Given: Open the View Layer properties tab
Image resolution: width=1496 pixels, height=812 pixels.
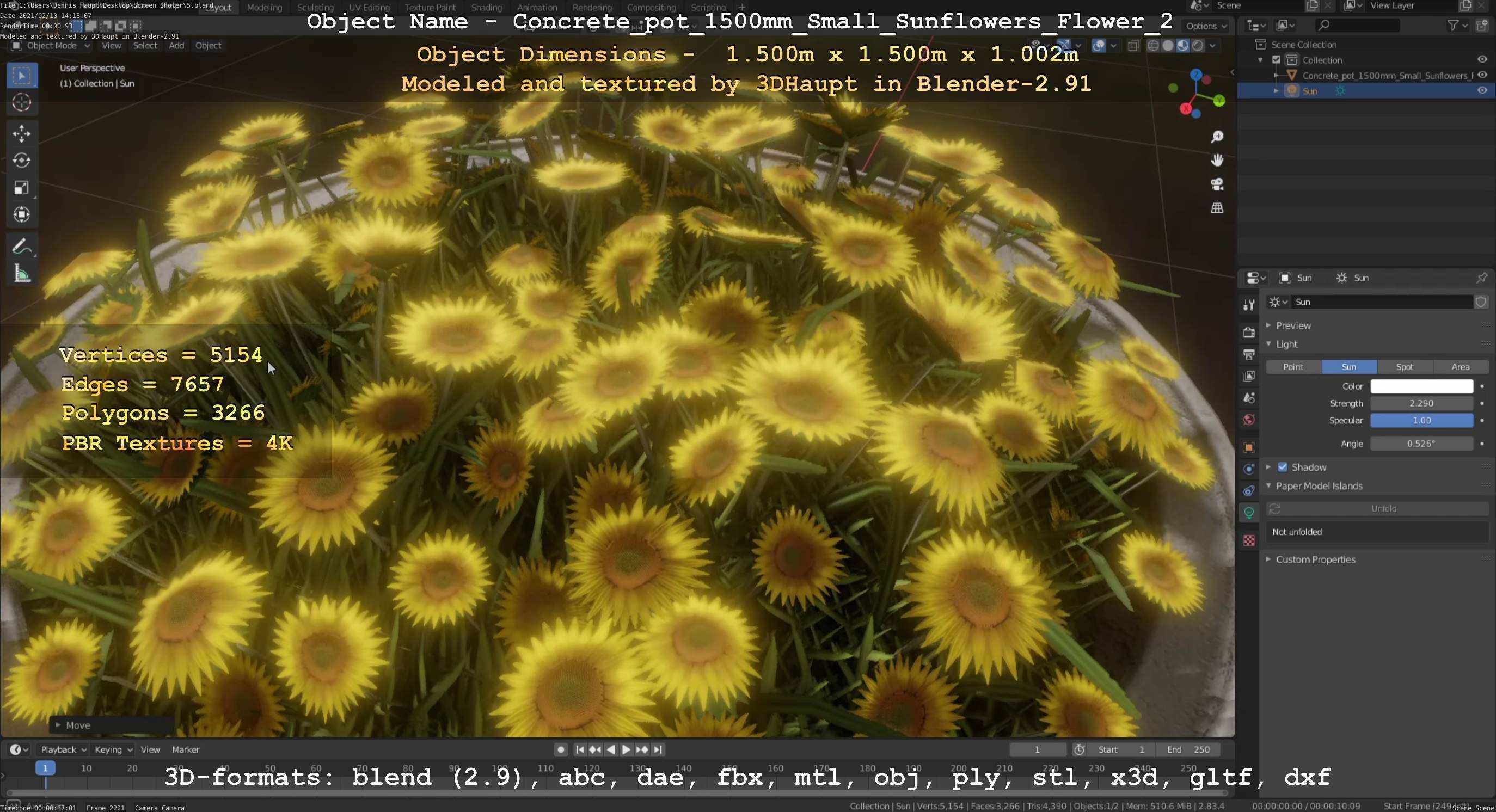Looking at the screenshot, I should (1249, 376).
